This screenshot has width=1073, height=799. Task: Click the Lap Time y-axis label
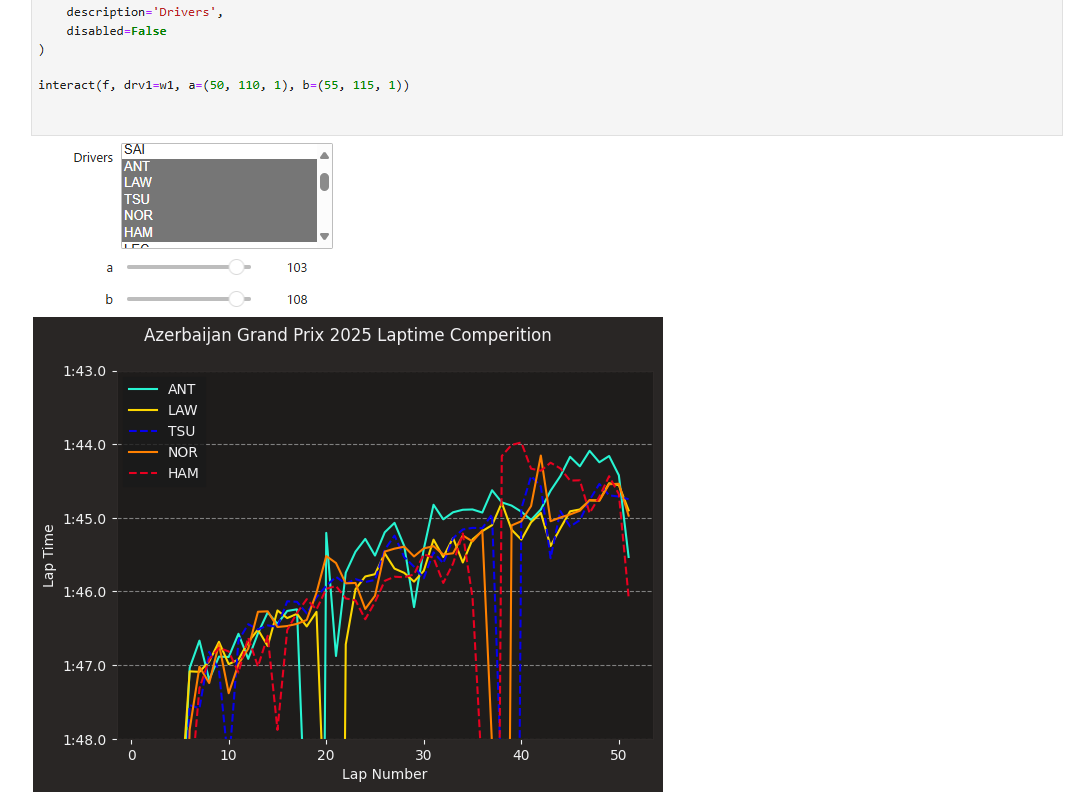click(49, 555)
